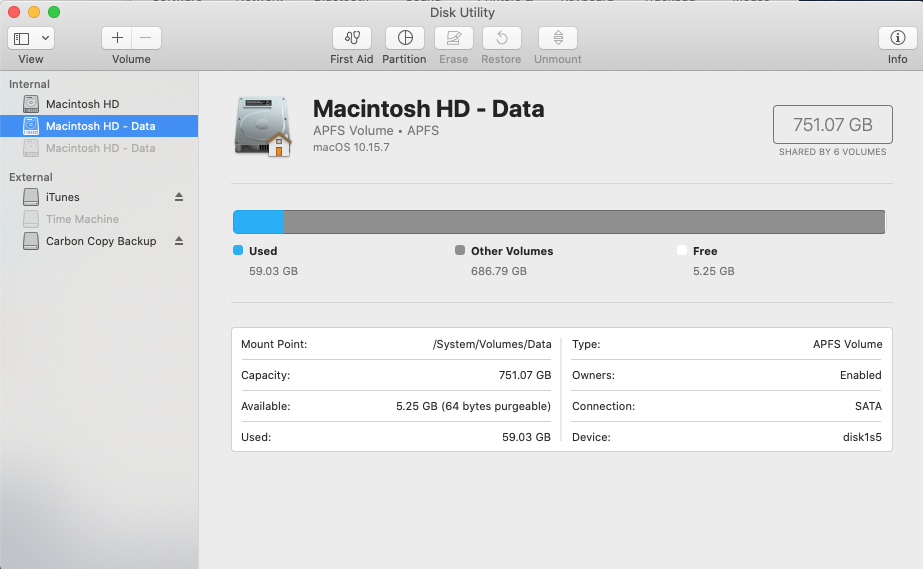Screen dimensions: 923x569
Task: Open the View dropdown chevron
Action: [45, 38]
